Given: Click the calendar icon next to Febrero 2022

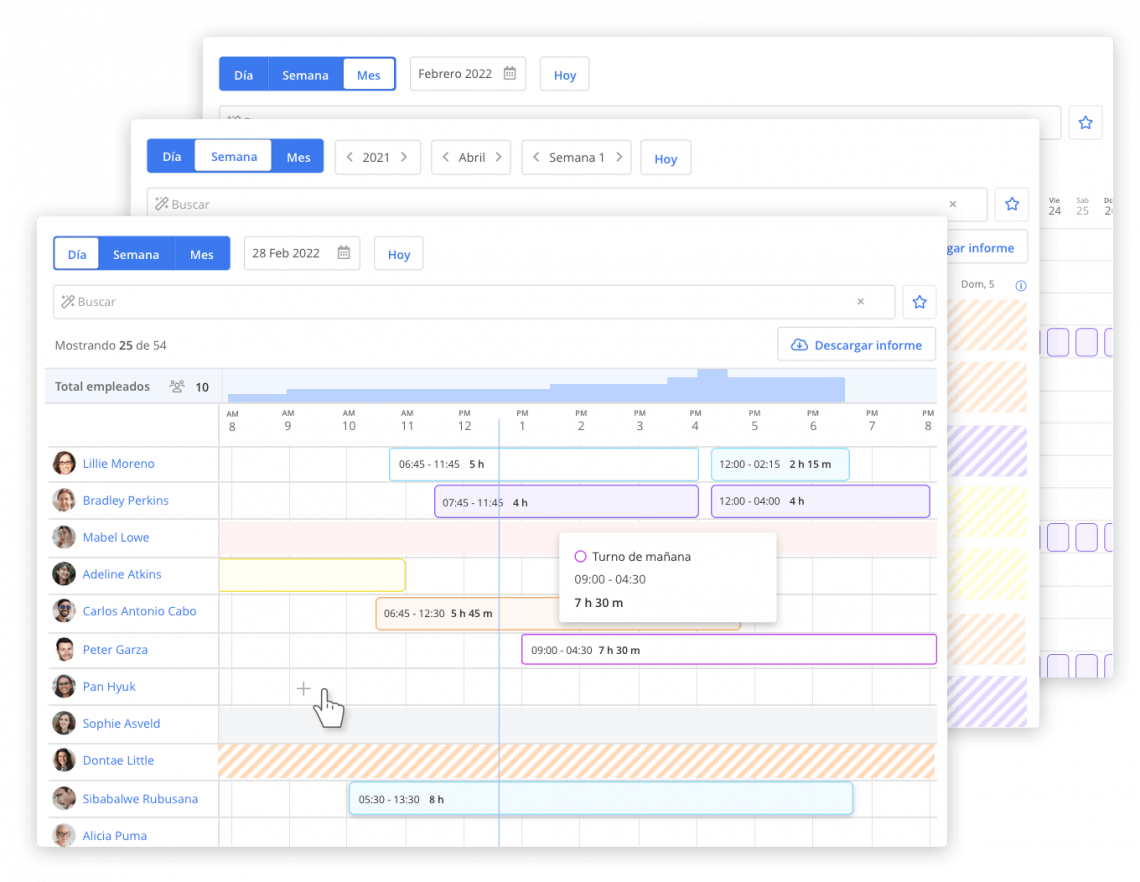Looking at the screenshot, I should (x=510, y=74).
